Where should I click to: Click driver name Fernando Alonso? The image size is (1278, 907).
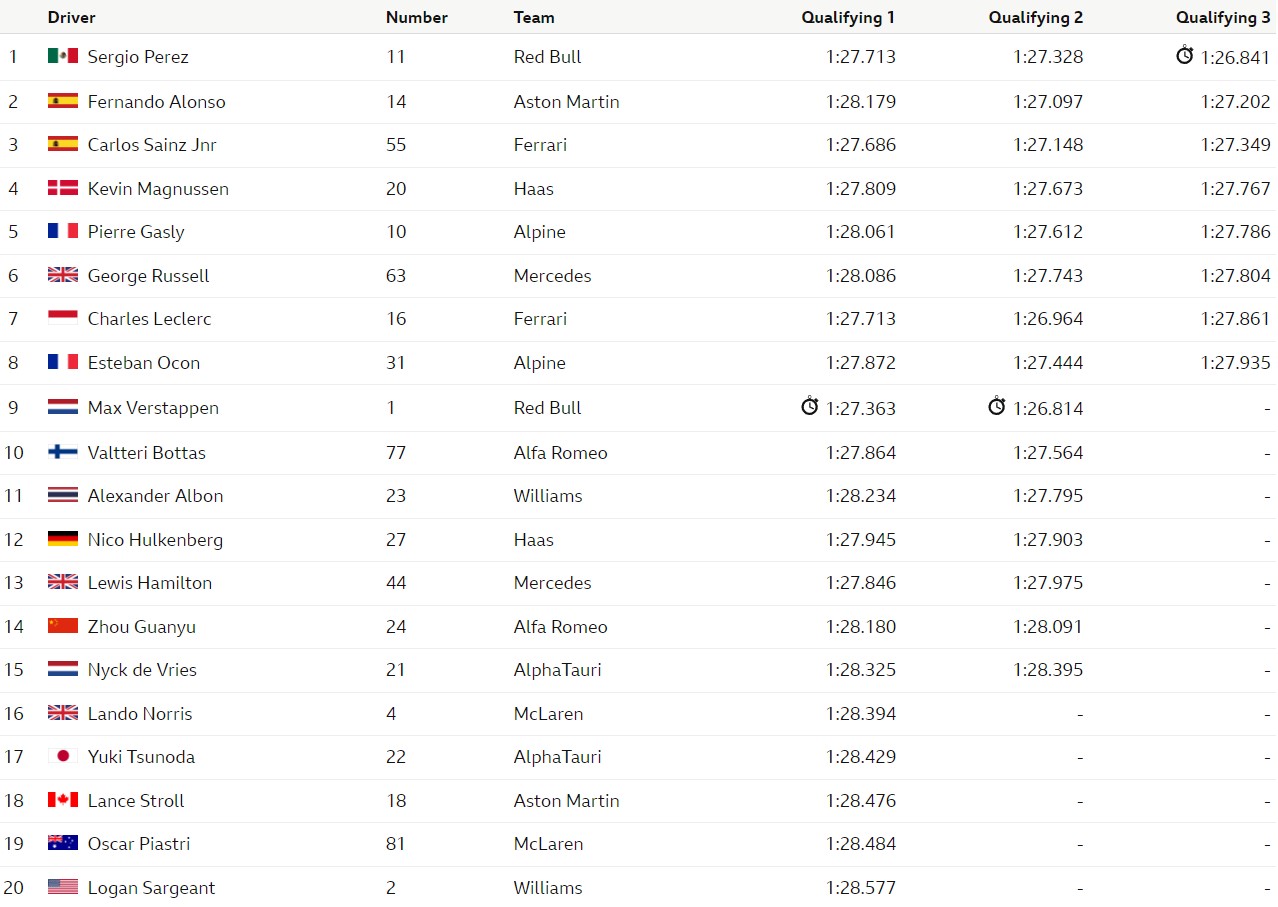[x=157, y=101]
